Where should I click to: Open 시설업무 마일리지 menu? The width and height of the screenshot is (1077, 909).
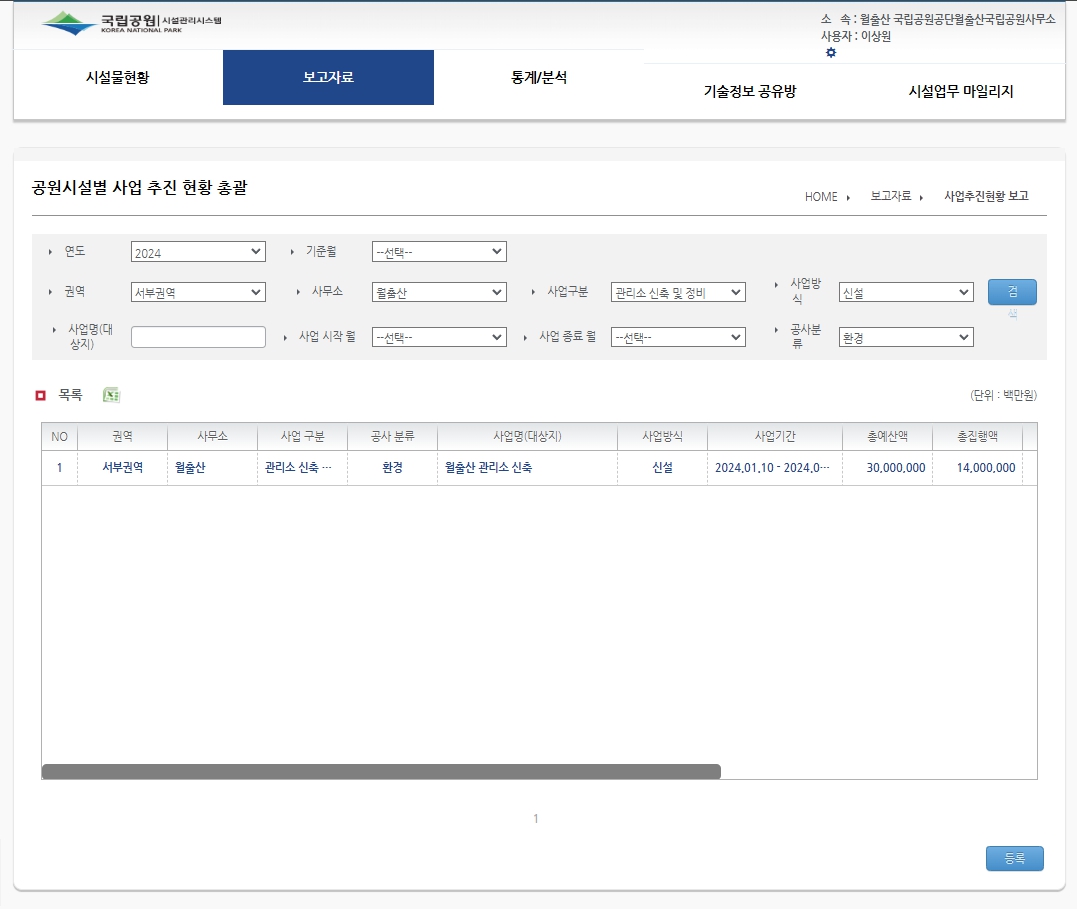tap(960, 91)
